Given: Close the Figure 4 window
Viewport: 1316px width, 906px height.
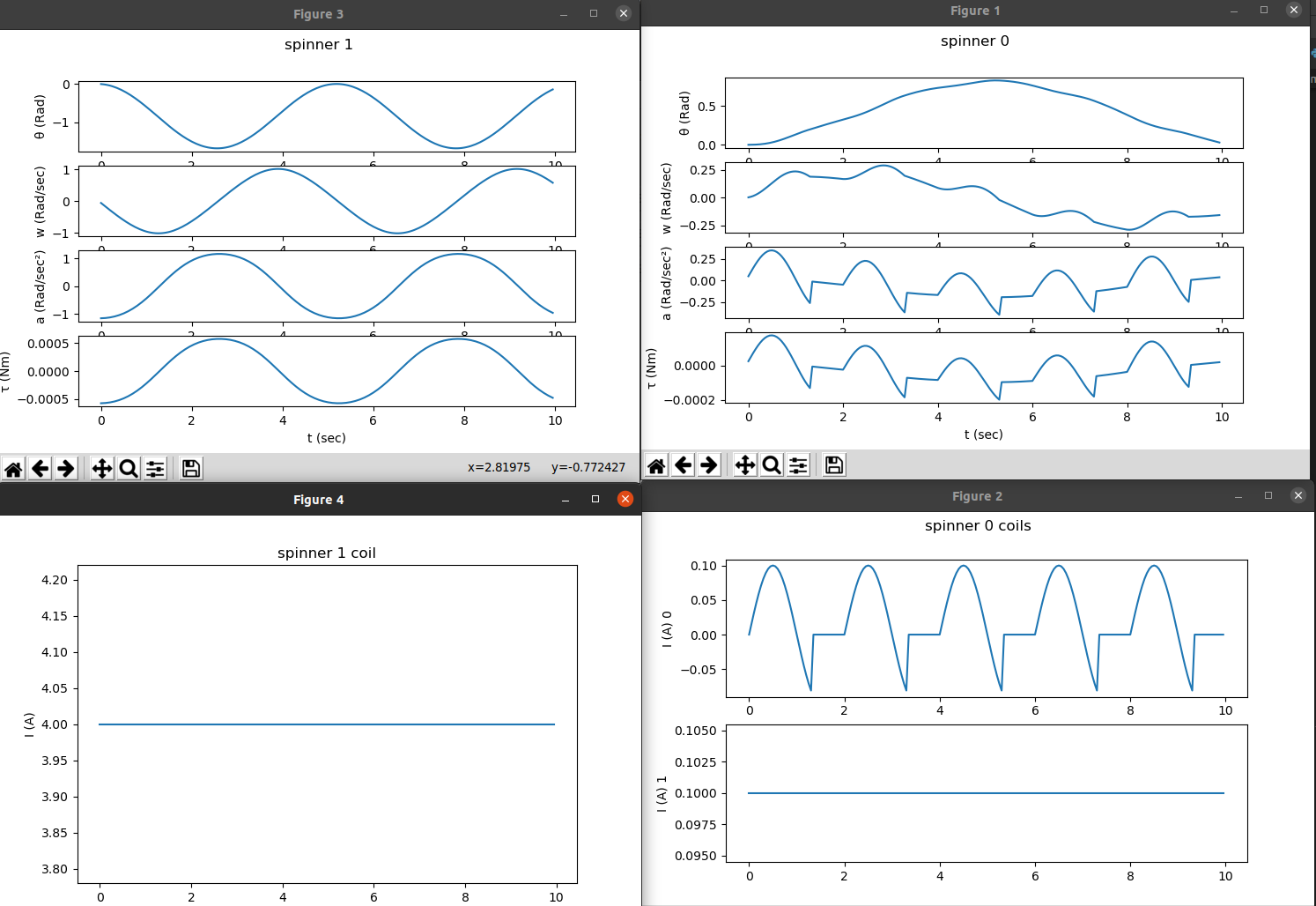Looking at the screenshot, I should [625, 499].
